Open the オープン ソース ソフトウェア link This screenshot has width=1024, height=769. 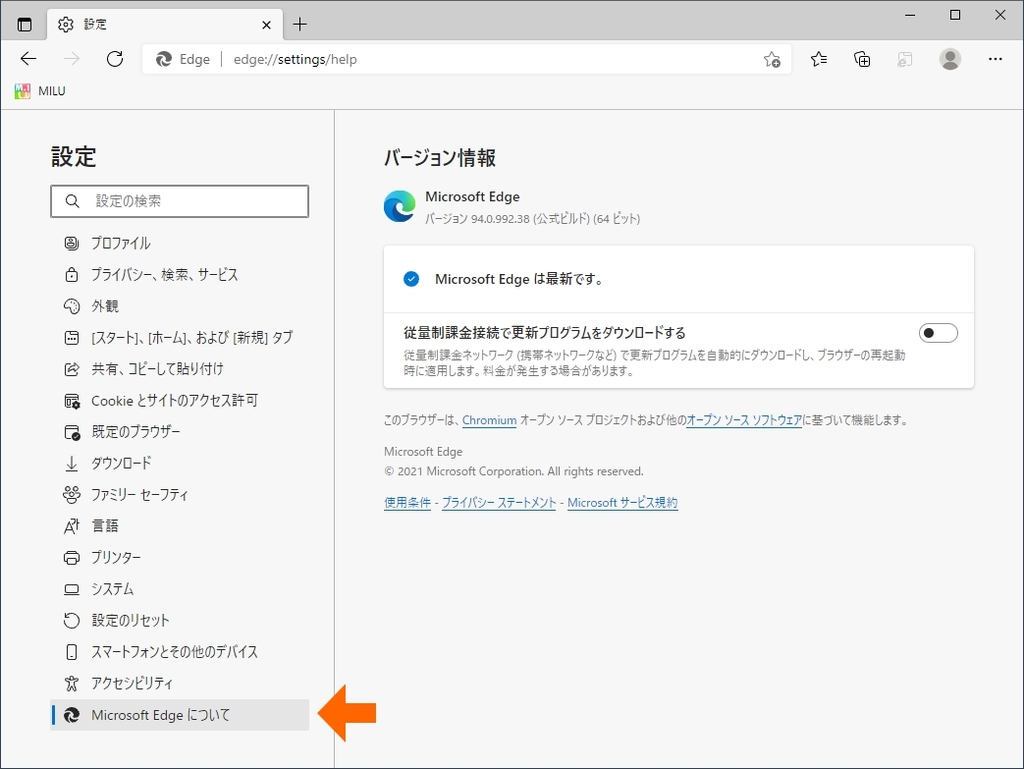click(744, 420)
